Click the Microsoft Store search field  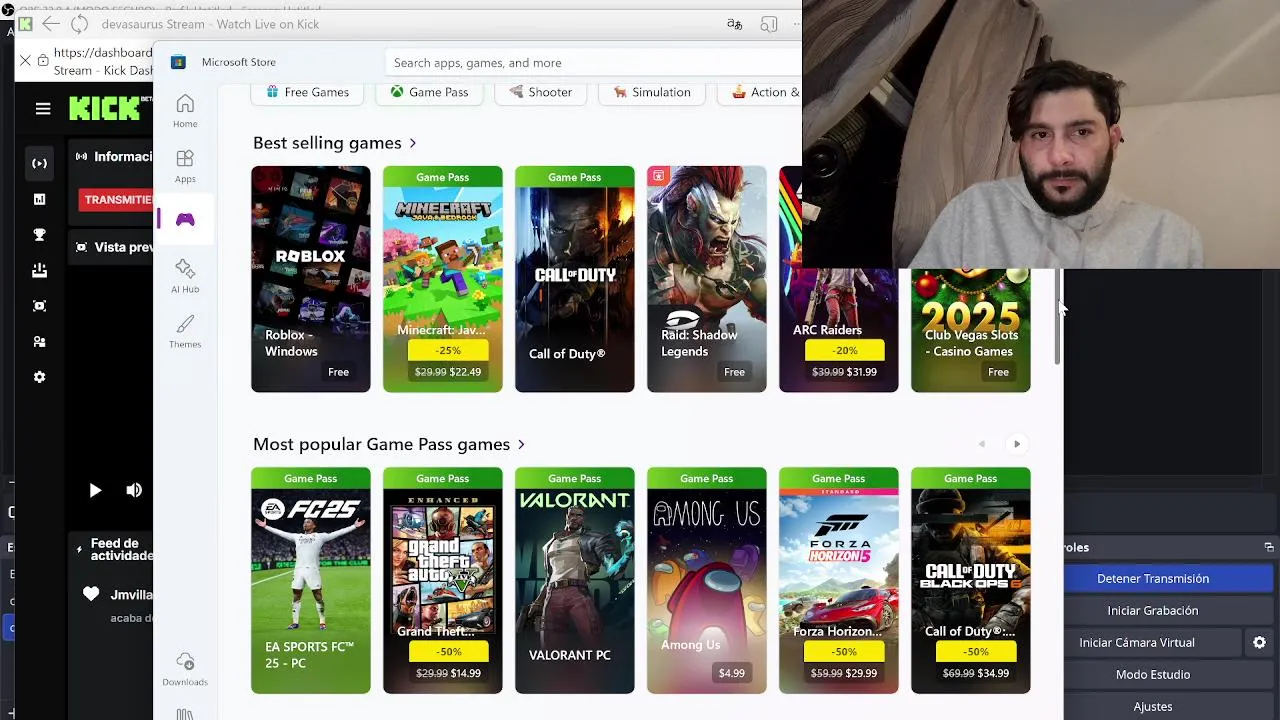595,62
